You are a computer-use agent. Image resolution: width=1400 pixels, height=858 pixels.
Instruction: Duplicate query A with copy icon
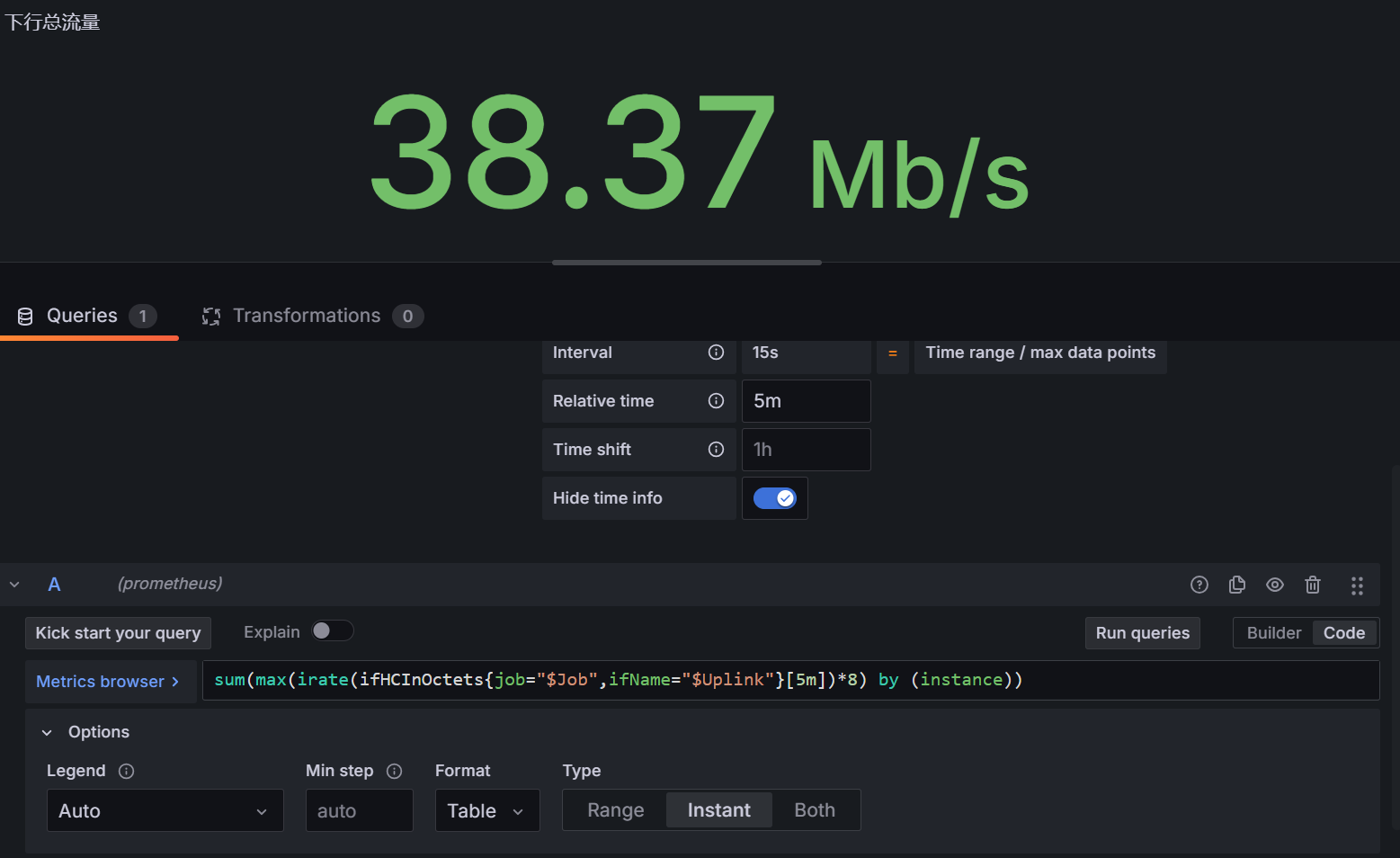[1237, 585]
